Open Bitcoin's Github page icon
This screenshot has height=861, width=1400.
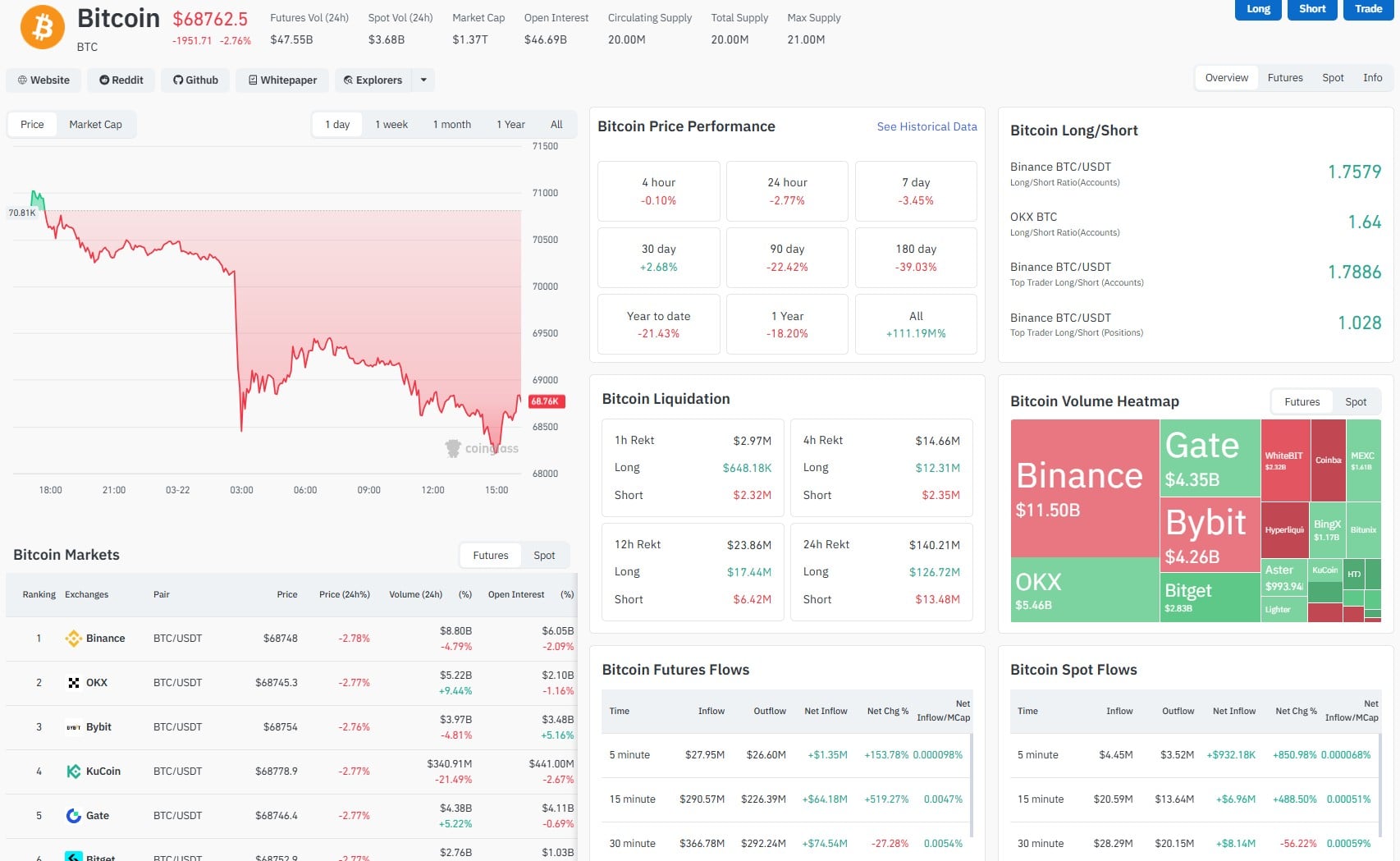click(178, 80)
